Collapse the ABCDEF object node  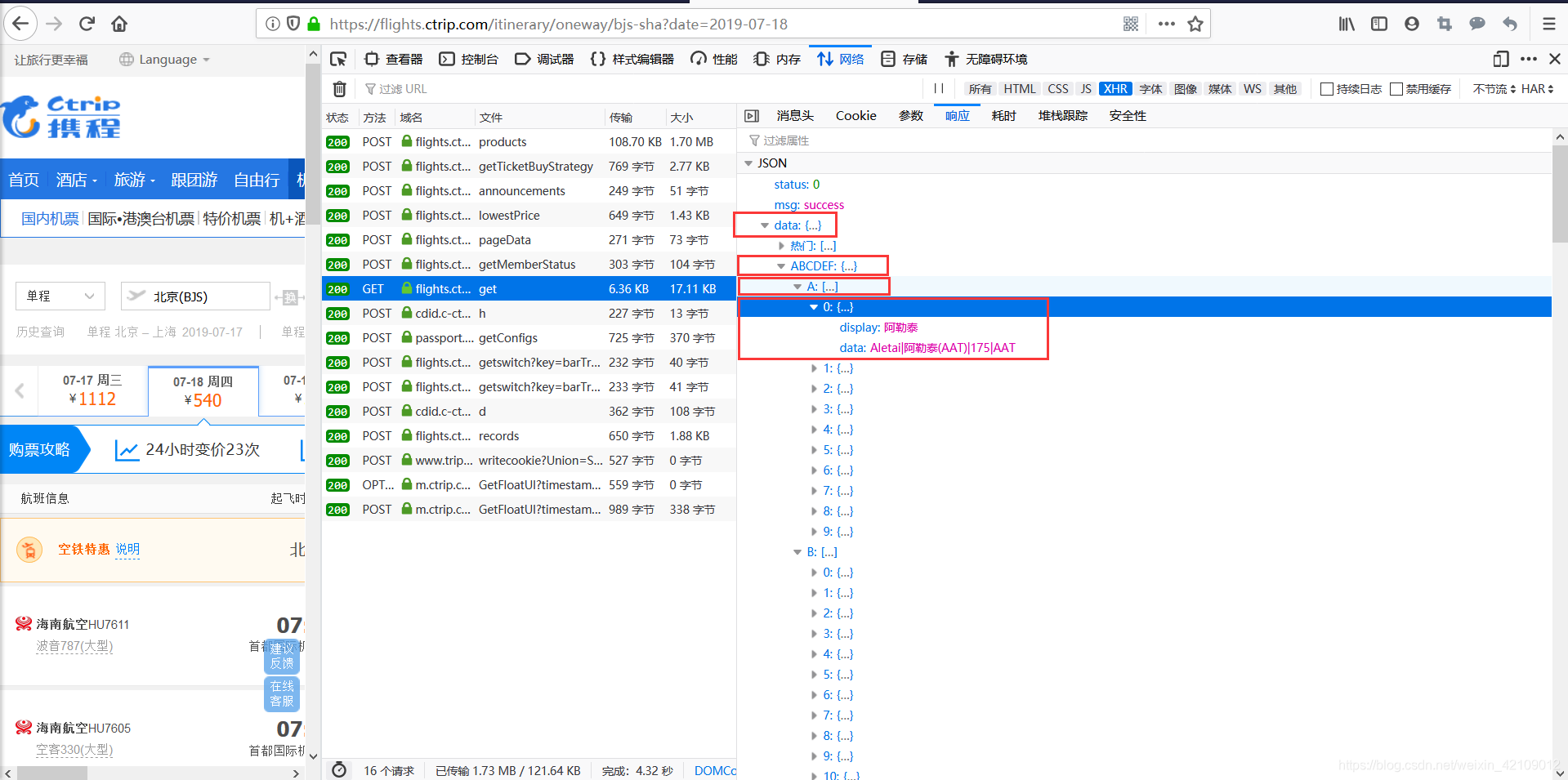781,266
